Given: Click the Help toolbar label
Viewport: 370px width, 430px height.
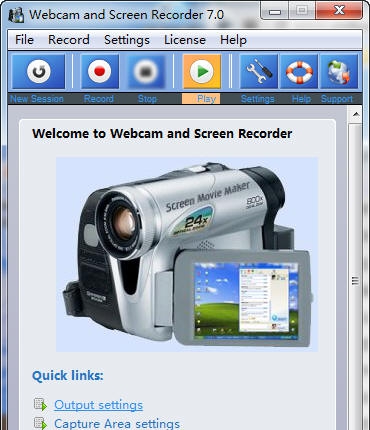Looking at the screenshot, I should click(x=301, y=99).
